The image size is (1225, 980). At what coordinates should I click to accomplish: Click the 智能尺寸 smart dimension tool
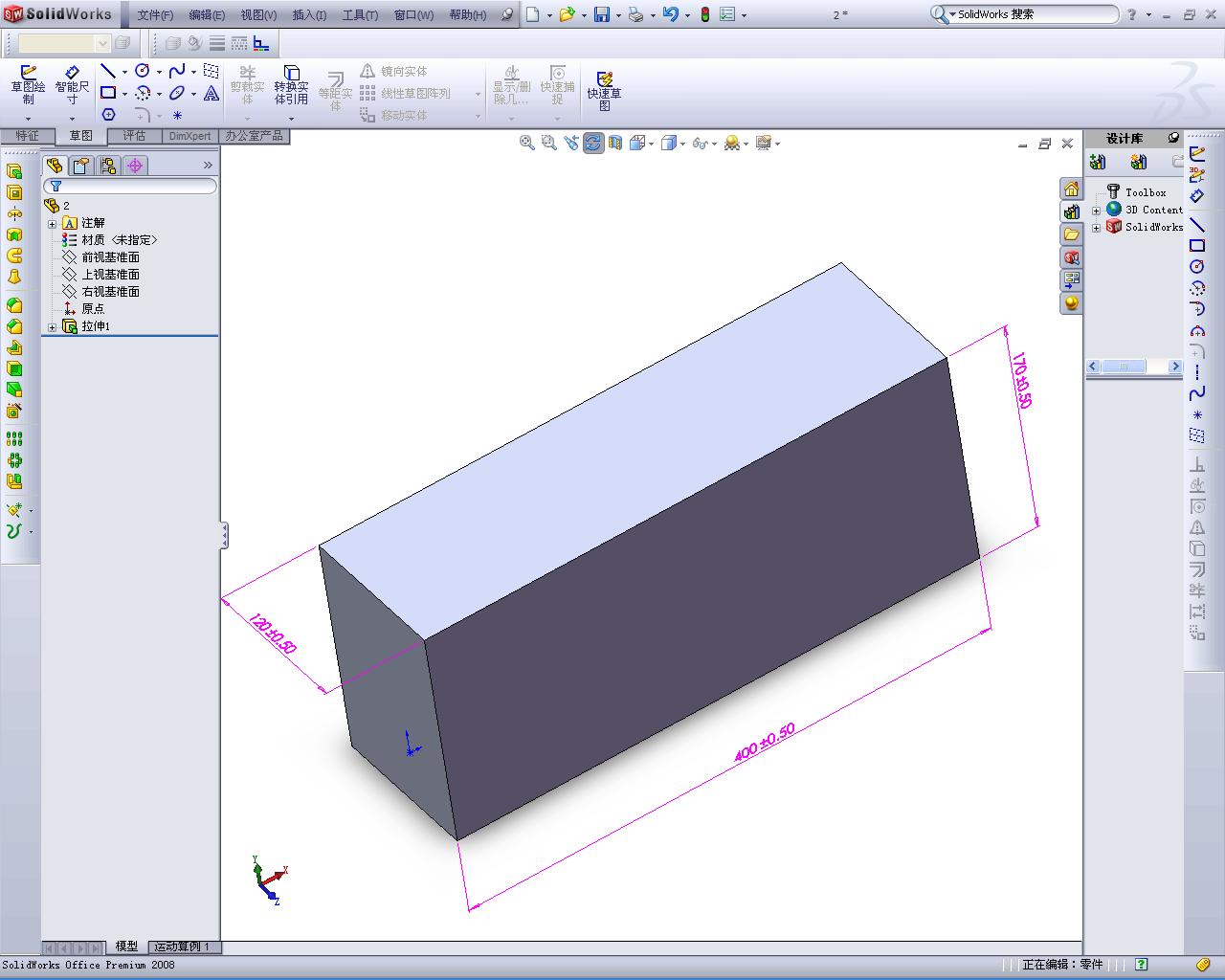[x=72, y=85]
